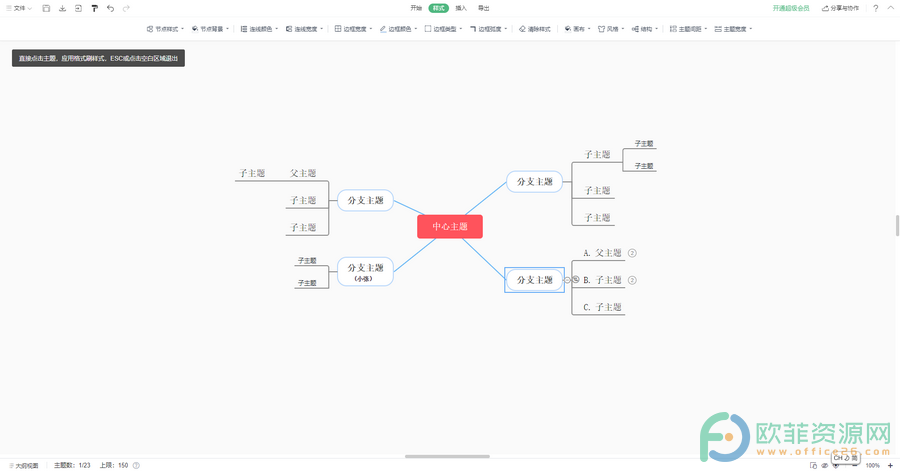The width and height of the screenshot is (900, 471).
Task: Select the red 中心主题 node
Action: (x=450, y=227)
